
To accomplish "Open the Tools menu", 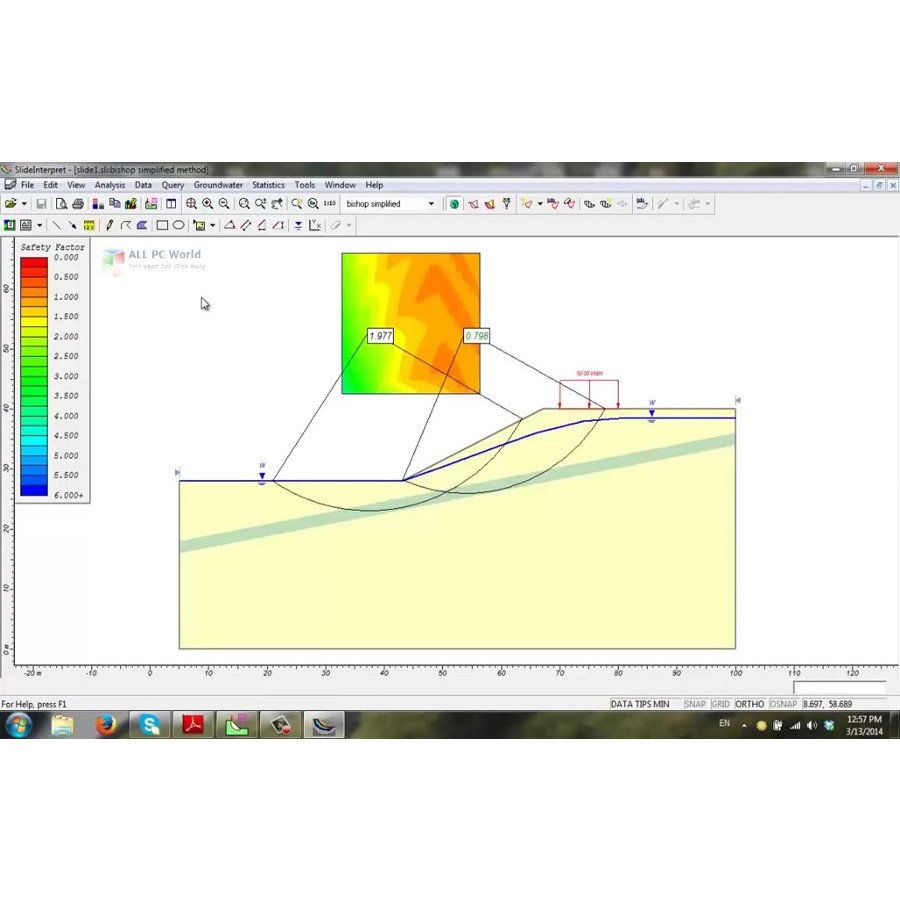I will tap(305, 185).
